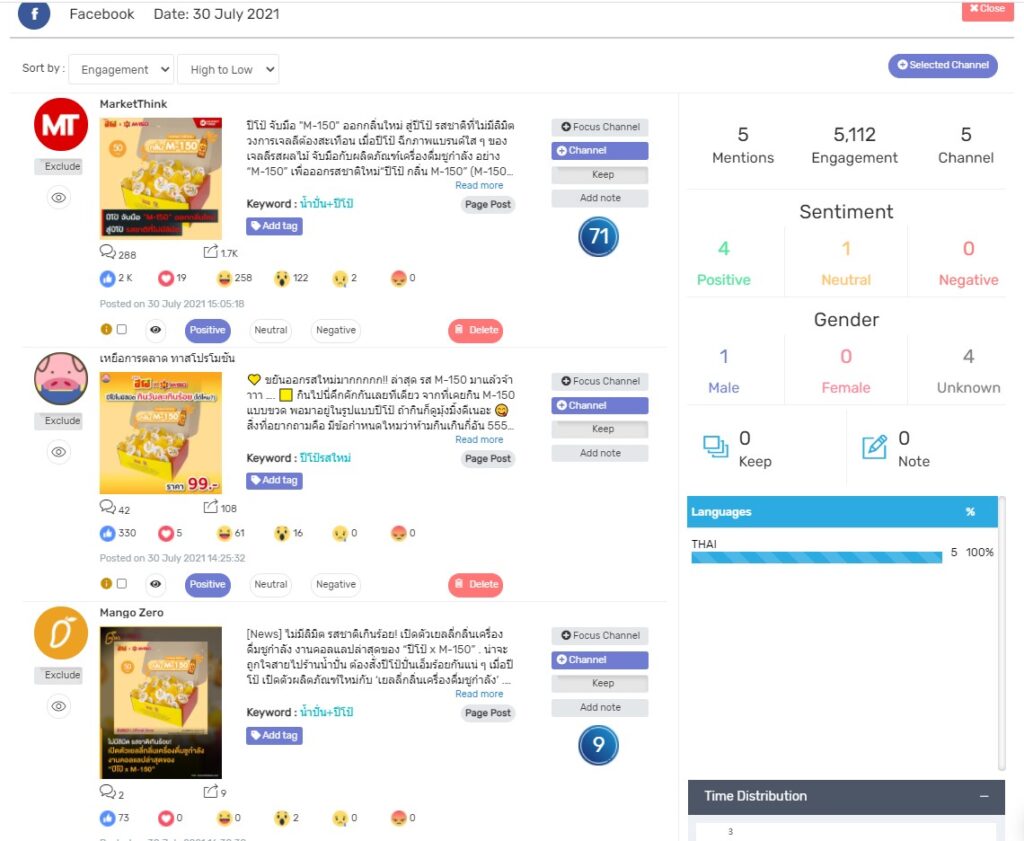
Task: Collapse the Time Distribution panel
Action: [x=984, y=797]
